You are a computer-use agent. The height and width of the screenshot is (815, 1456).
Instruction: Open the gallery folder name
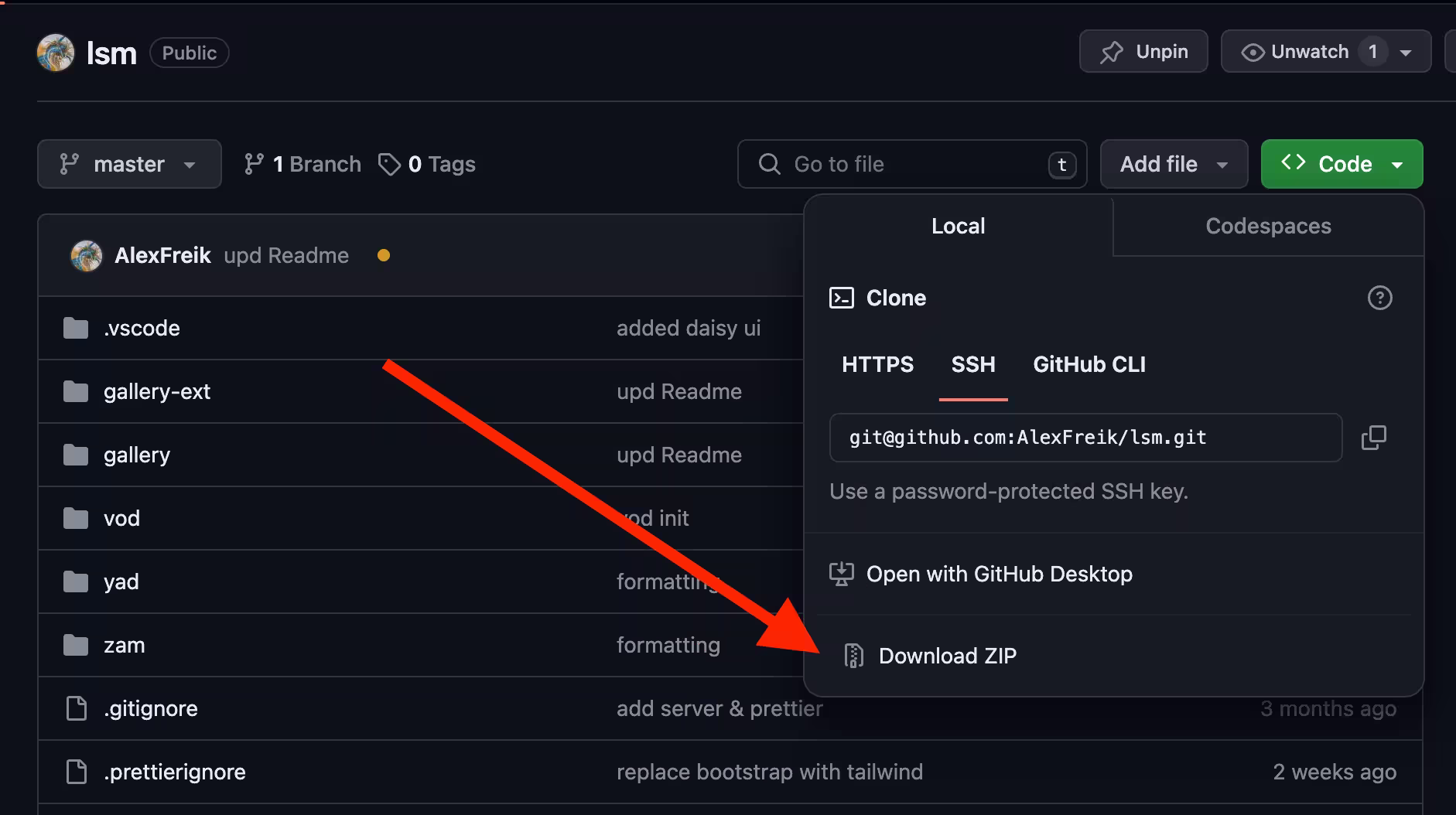[x=137, y=455]
